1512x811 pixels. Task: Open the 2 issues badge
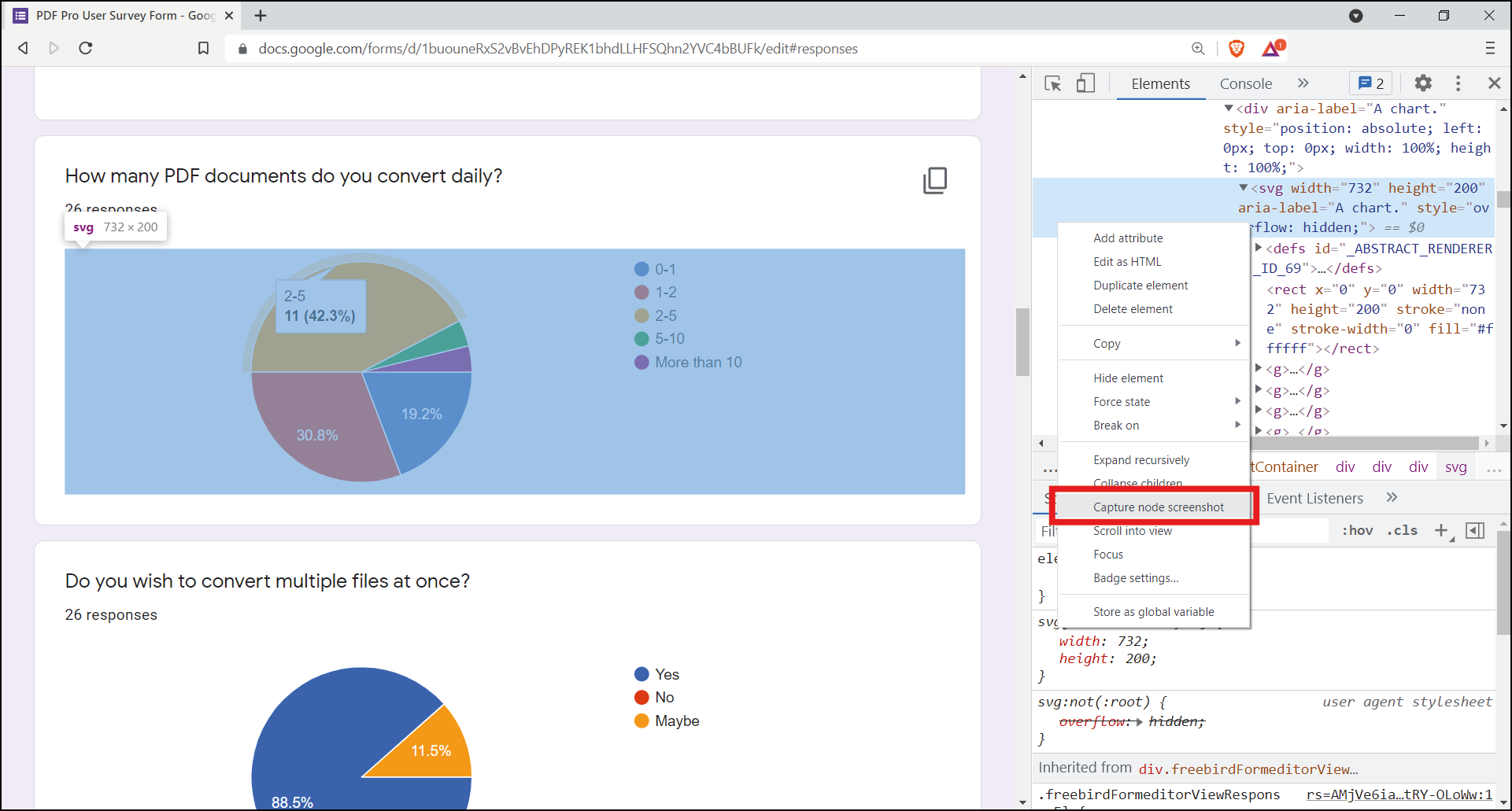coord(1371,83)
